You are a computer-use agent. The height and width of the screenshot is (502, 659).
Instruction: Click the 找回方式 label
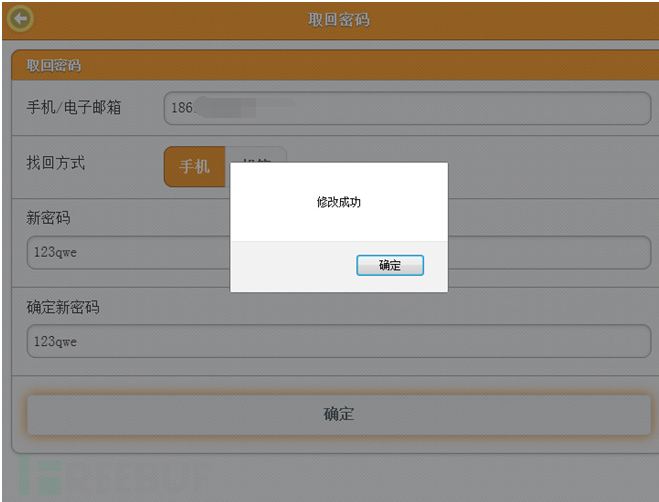(x=56, y=163)
